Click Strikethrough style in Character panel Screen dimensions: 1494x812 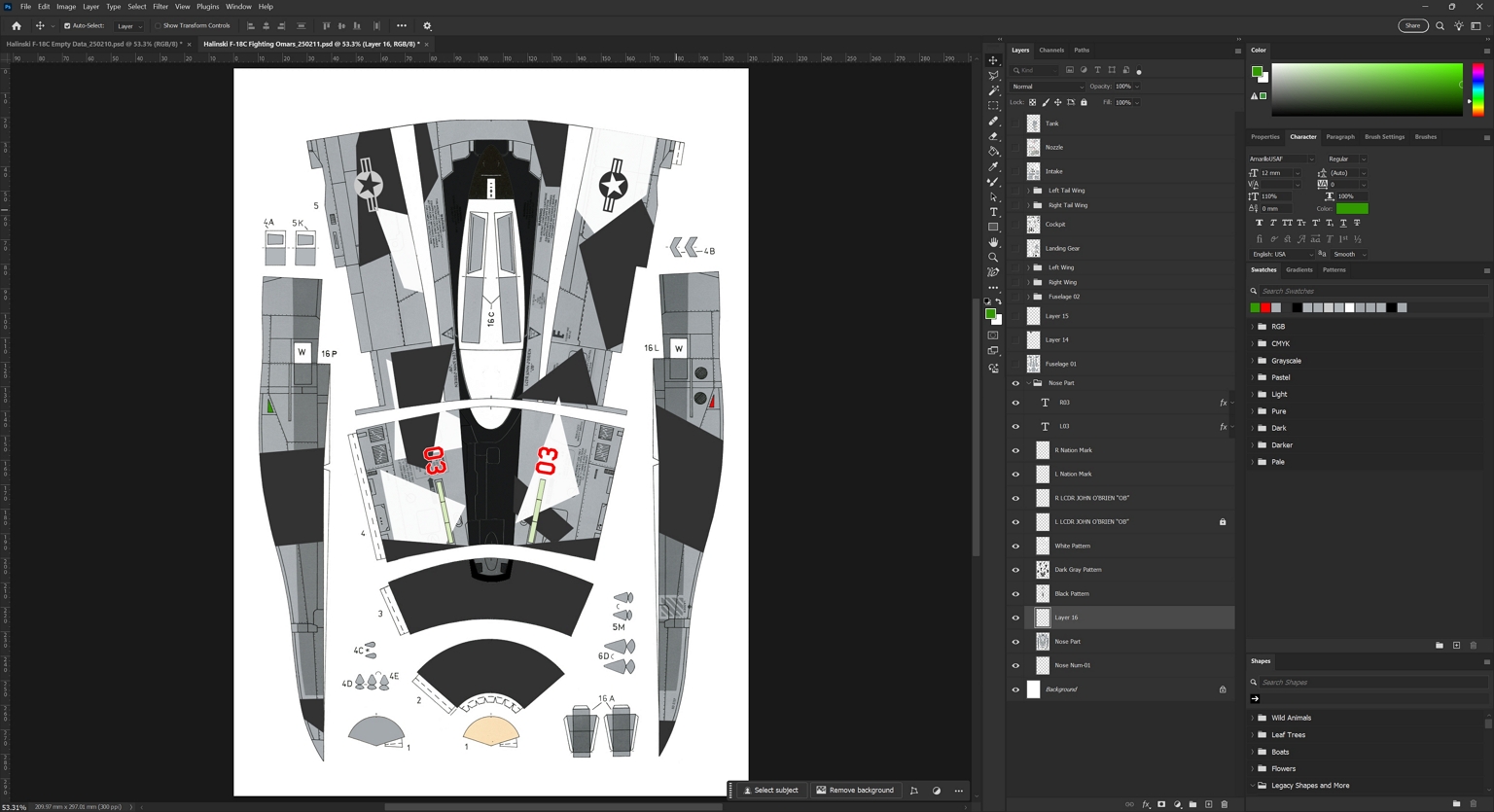[1357, 223]
